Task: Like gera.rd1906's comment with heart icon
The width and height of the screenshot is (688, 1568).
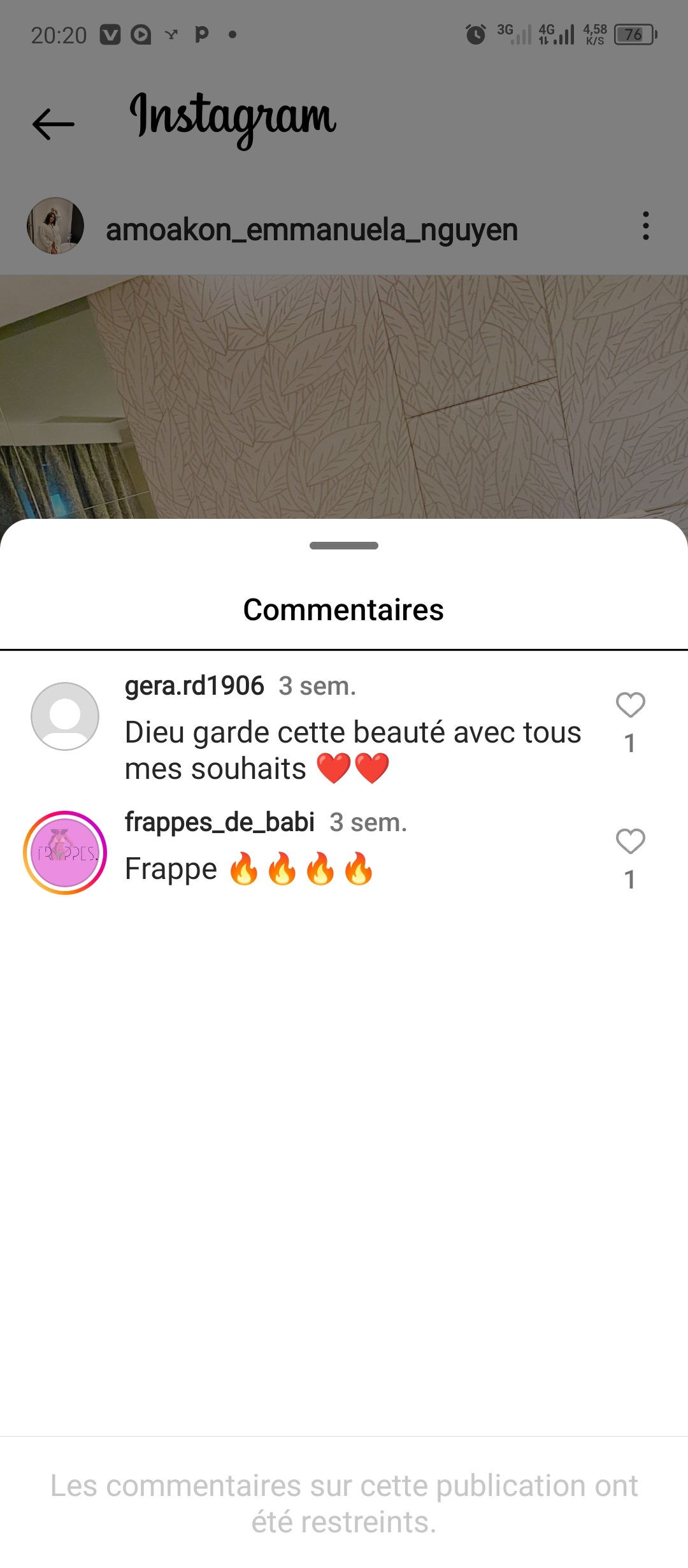Action: pyautogui.click(x=631, y=705)
